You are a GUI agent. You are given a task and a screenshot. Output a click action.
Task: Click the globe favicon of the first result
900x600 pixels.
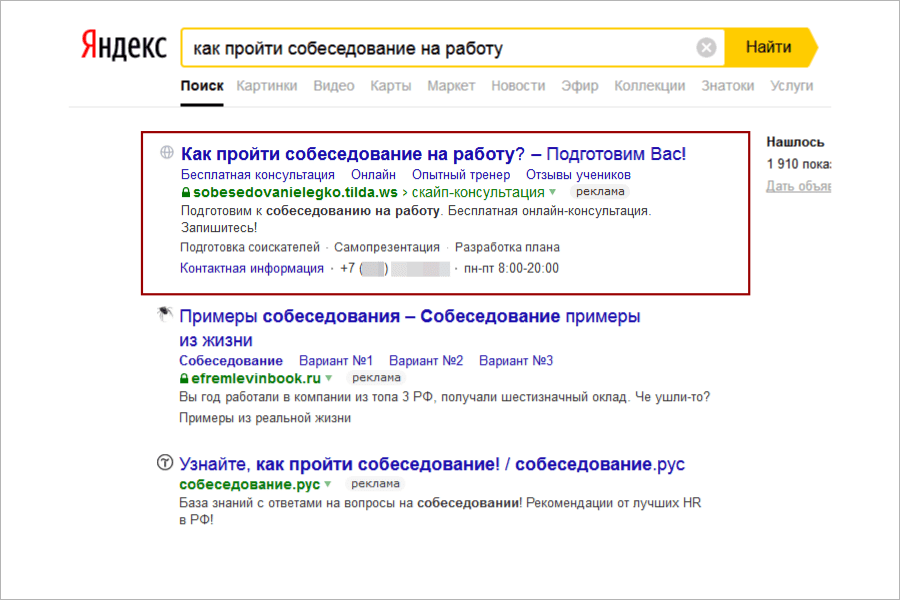[166, 153]
